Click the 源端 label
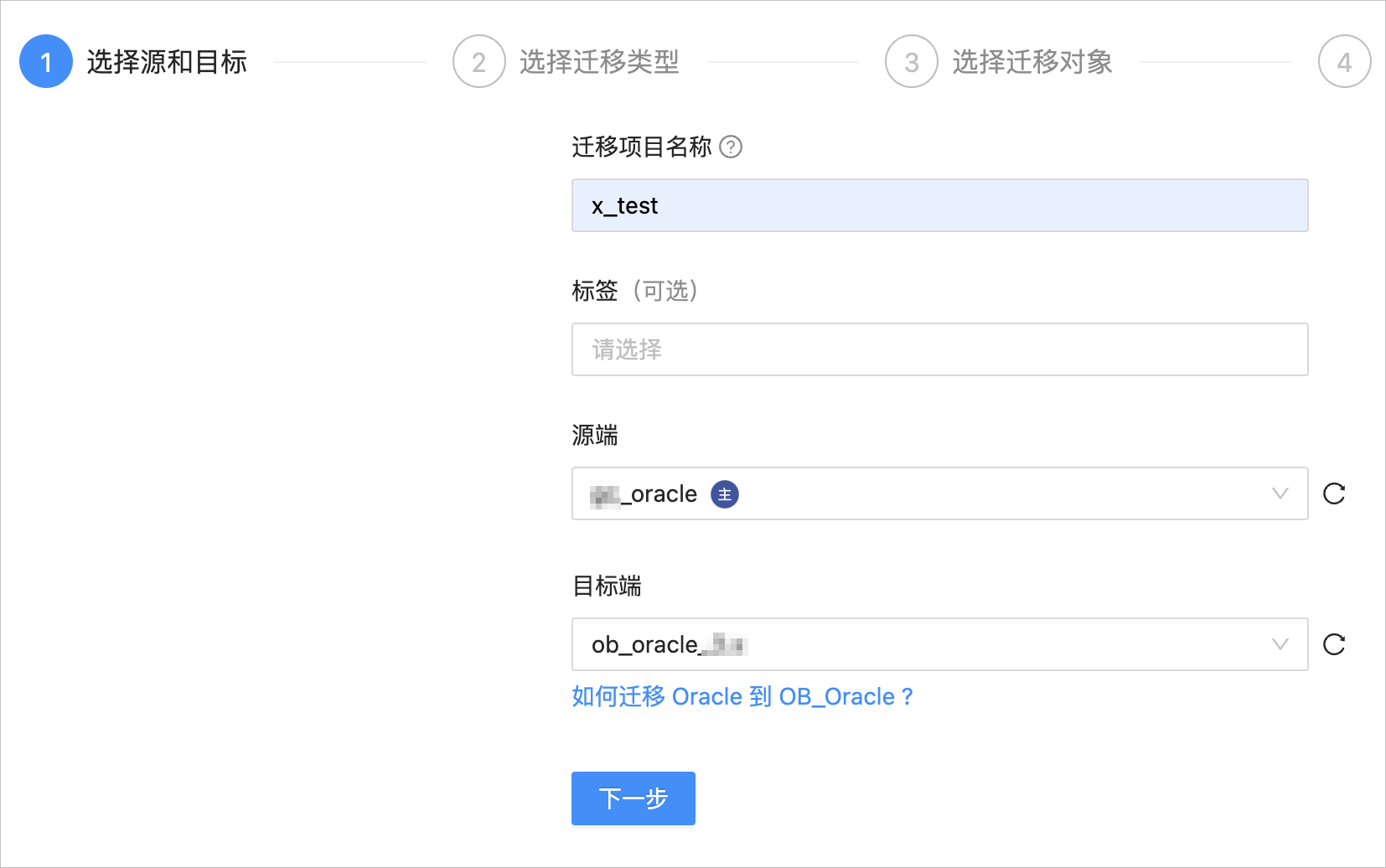The image size is (1386, 868). click(595, 435)
